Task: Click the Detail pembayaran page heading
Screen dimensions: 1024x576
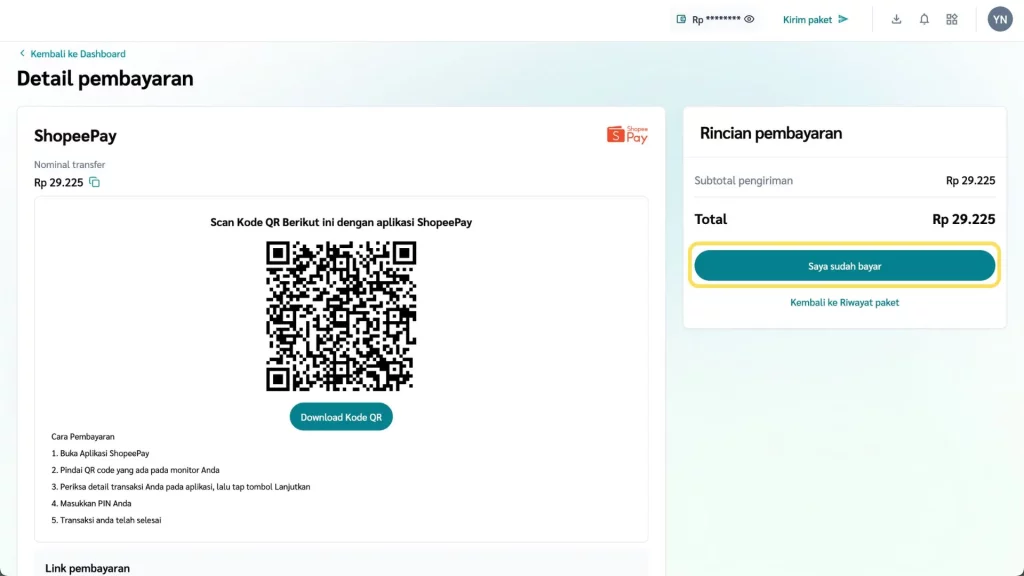Action: 105,78
